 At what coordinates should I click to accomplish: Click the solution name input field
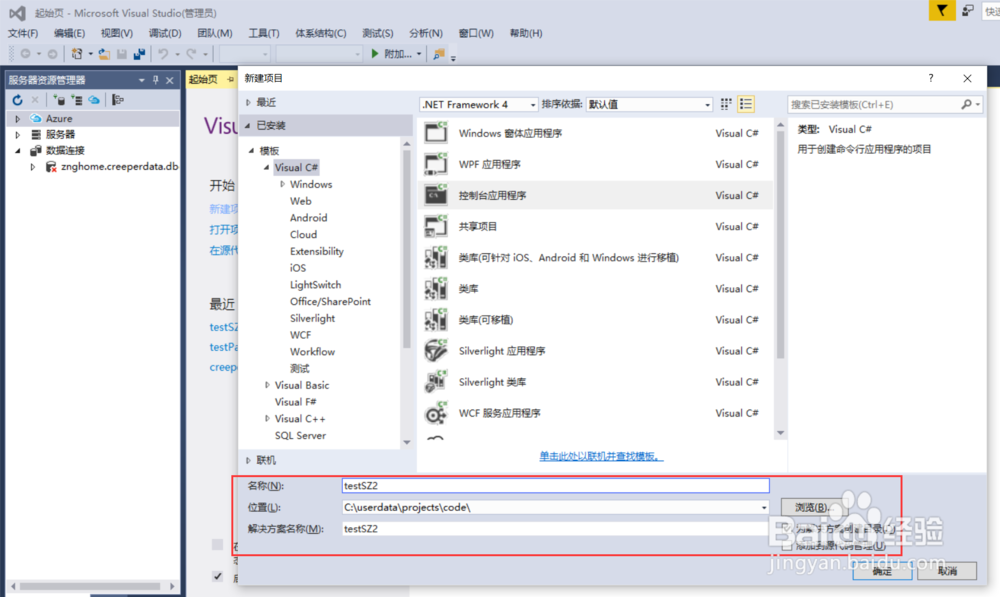pos(555,529)
